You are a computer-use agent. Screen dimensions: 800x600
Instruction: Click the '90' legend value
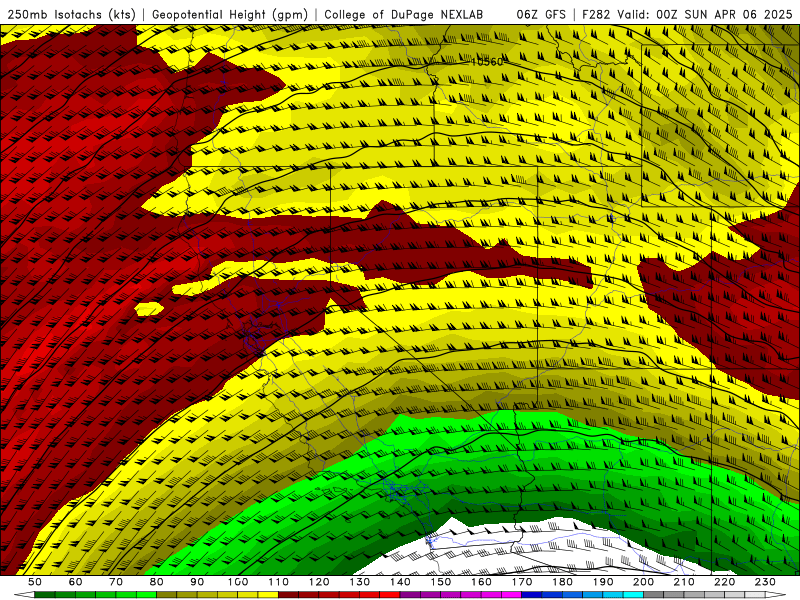(x=197, y=582)
